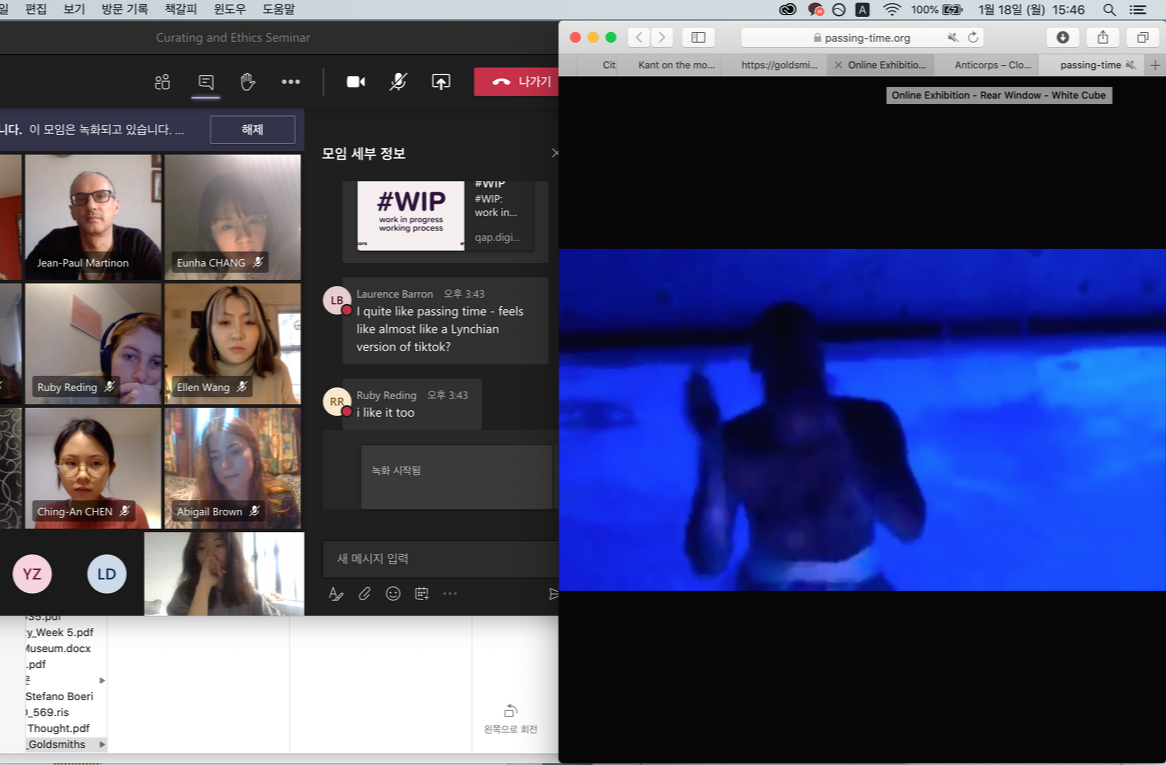Viewport: 1166px width, 765px height.
Task: Open more actions ellipsis in Teams
Action: (x=291, y=82)
